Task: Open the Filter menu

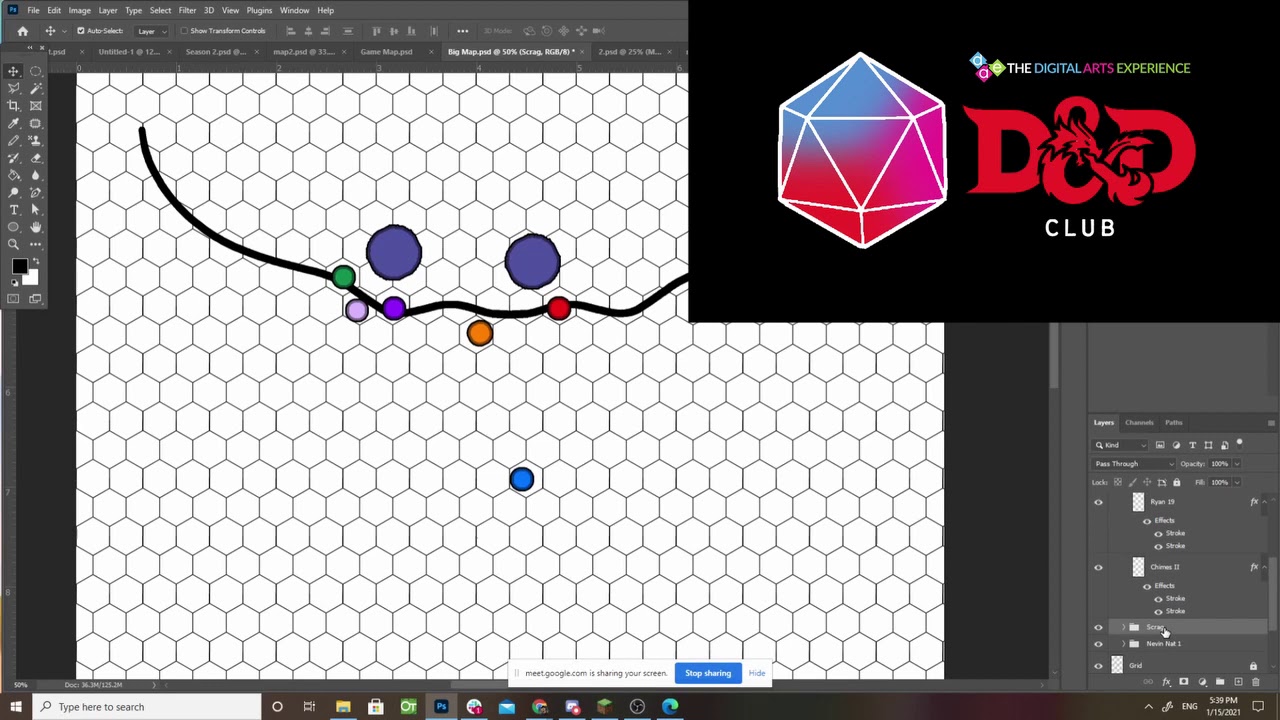Action: [x=187, y=10]
